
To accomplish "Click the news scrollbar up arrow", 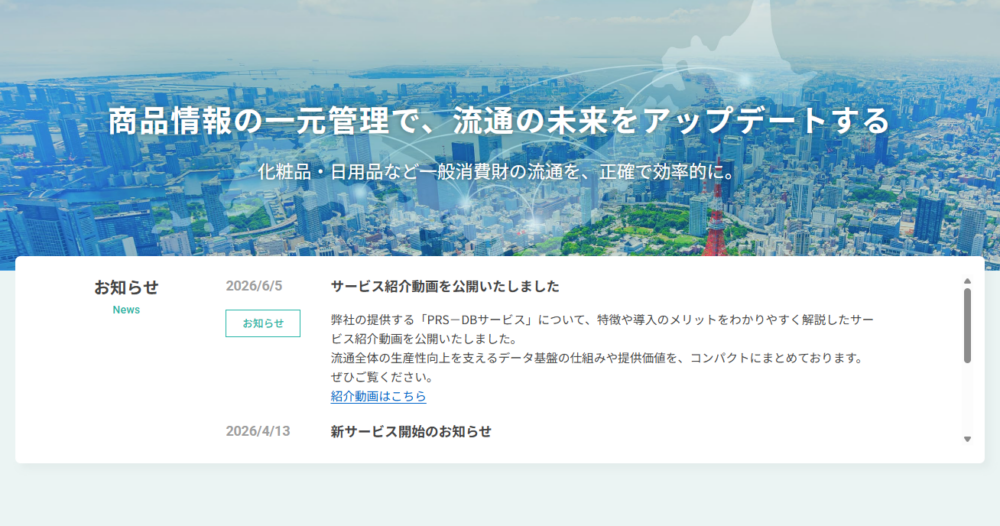I will tap(967, 281).
